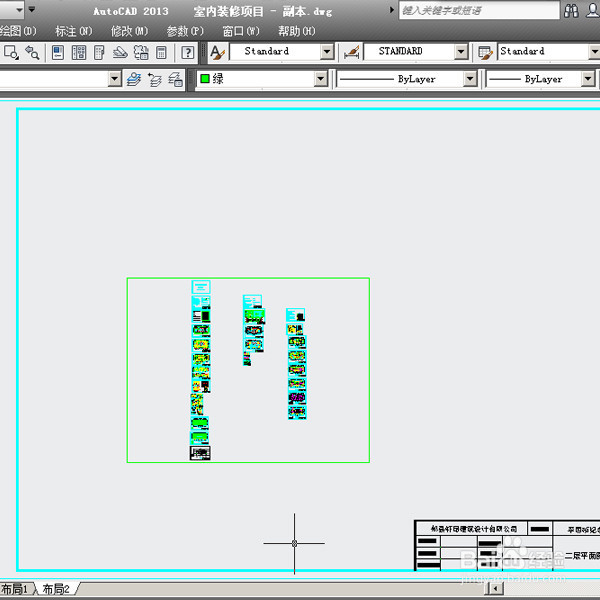The image size is (600, 600).
Task: Click the user sign-in icon
Action: [593, 11]
